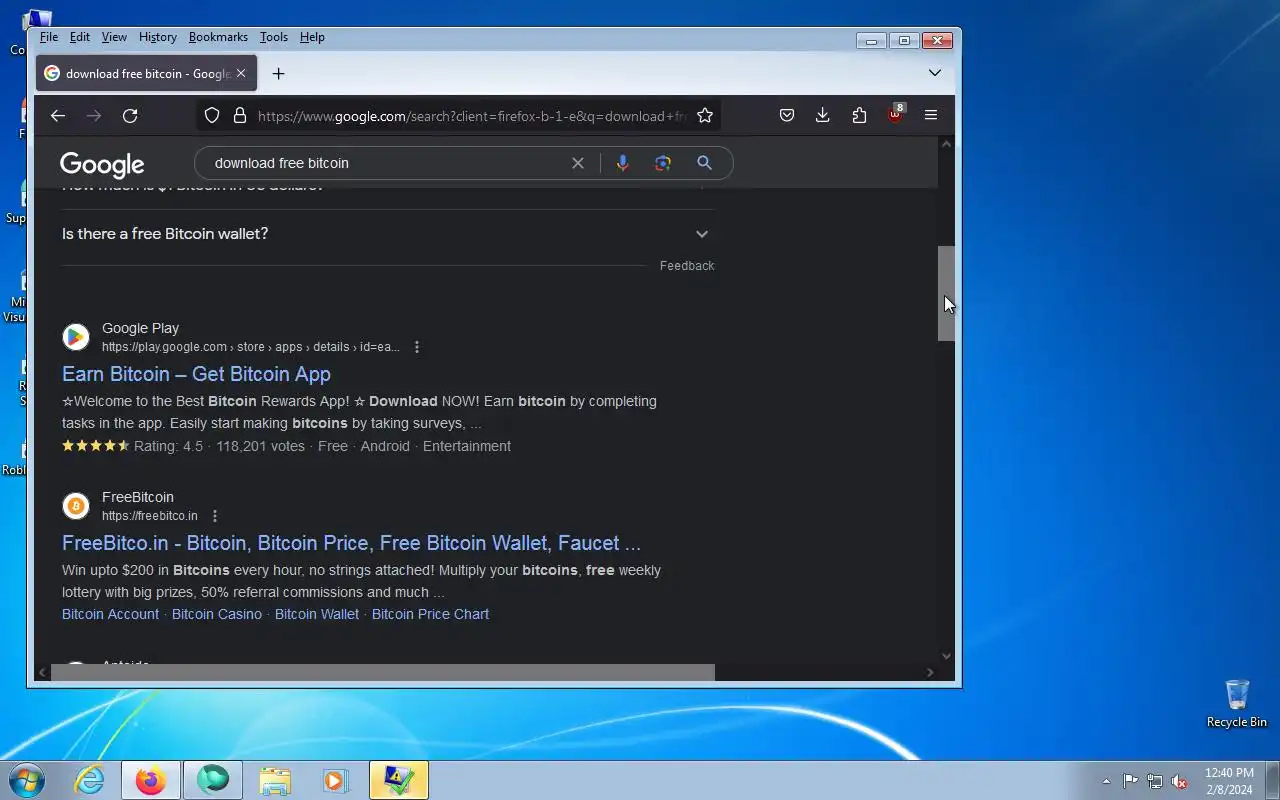Click the Google logo
The width and height of the screenshot is (1280, 800).
pyautogui.click(x=102, y=164)
